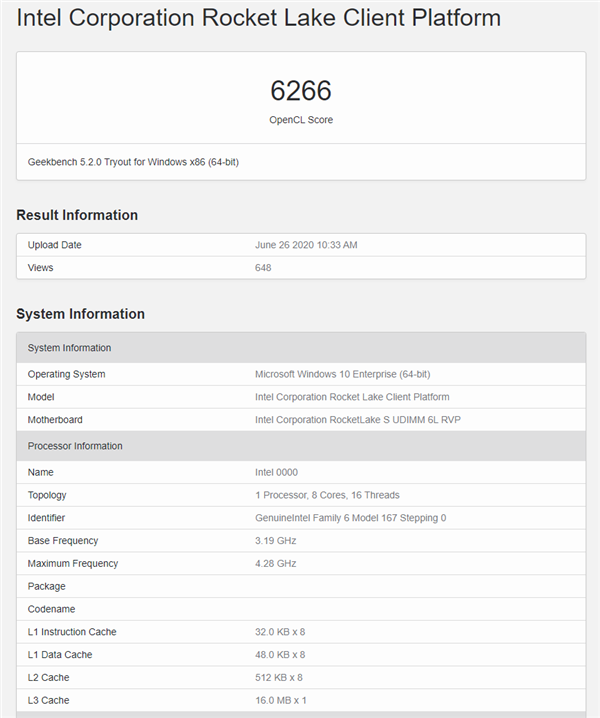Select the 4.28 GHz value

point(275,564)
